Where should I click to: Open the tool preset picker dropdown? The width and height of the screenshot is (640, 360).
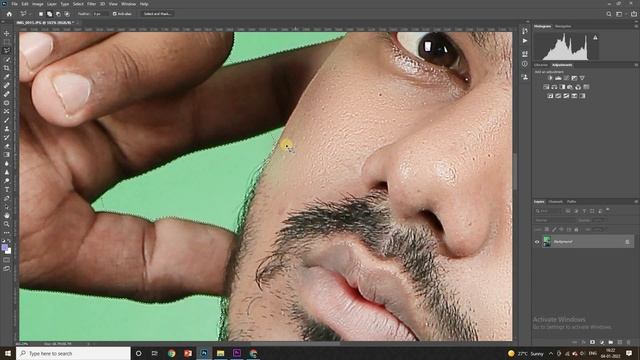coord(25,14)
